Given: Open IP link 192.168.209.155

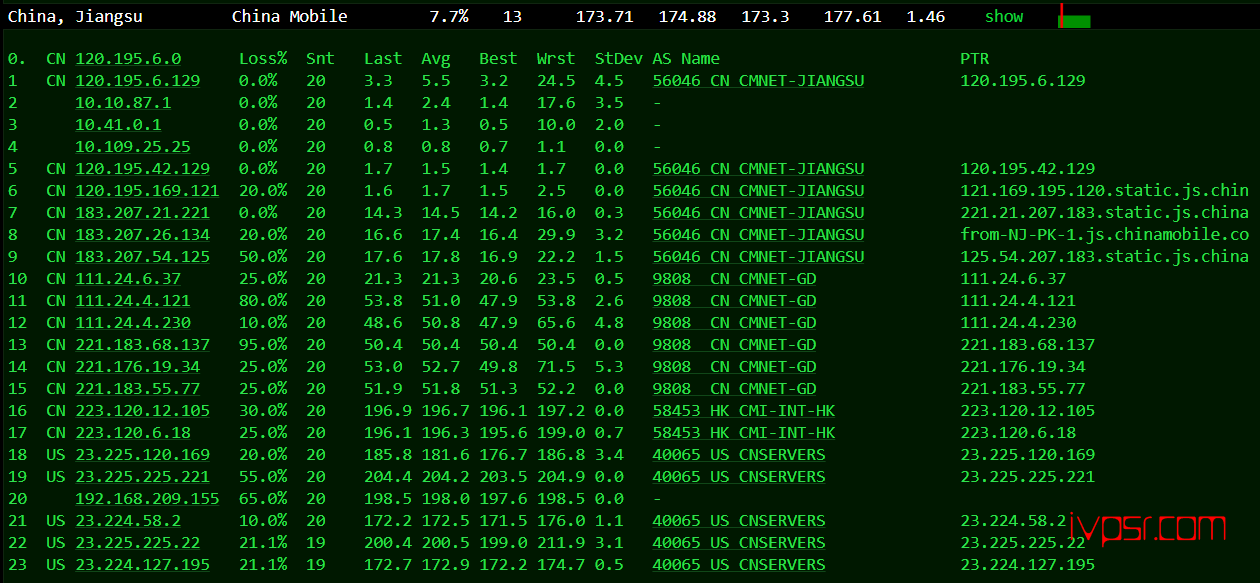Looking at the screenshot, I should [x=147, y=499].
